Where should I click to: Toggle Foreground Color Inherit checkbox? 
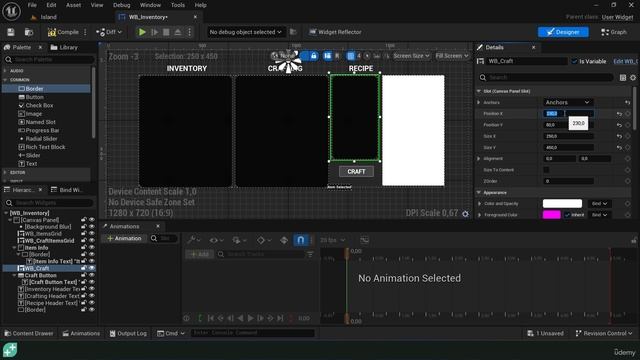pyautogui.click(x=567, y=215)
